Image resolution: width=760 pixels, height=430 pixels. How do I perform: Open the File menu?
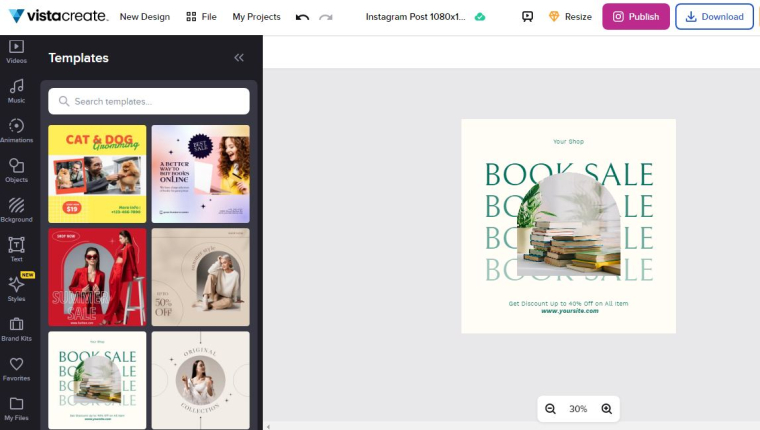201,17
